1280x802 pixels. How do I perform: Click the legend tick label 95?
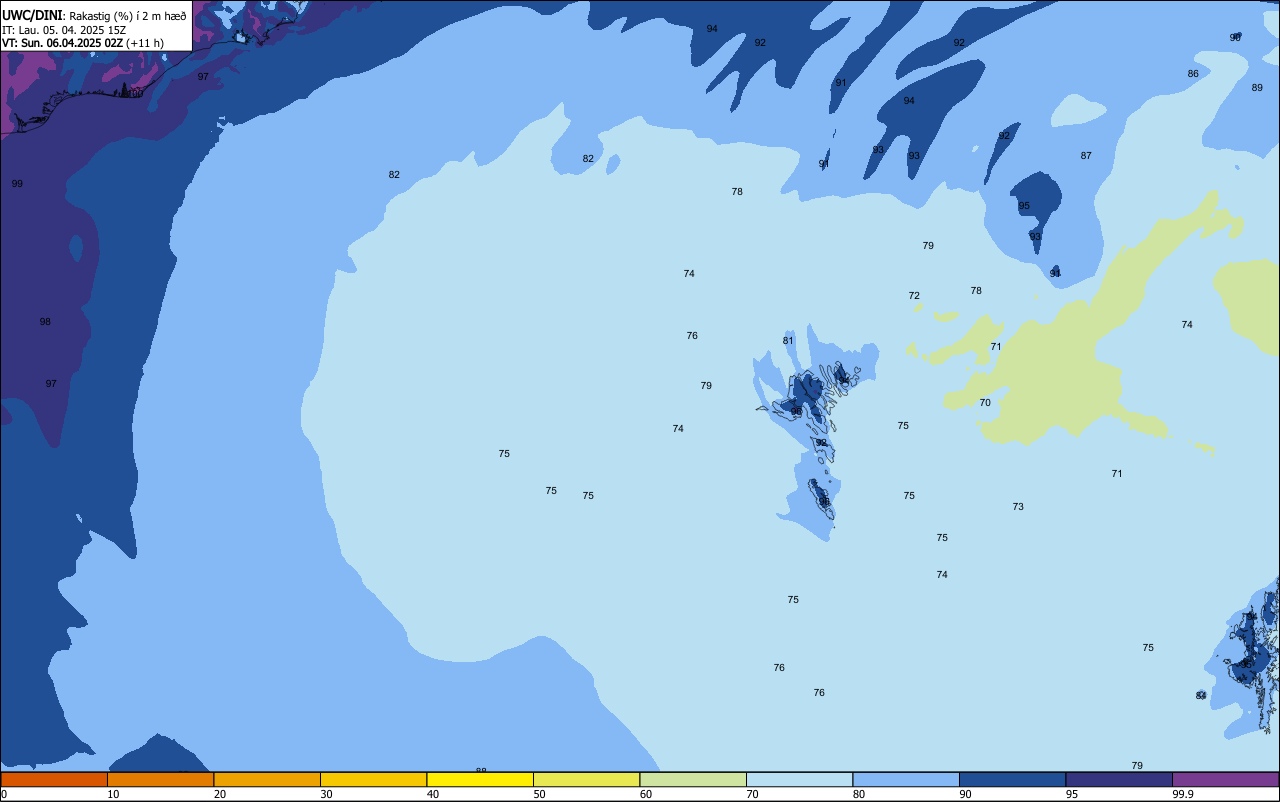coord(1072,794)
